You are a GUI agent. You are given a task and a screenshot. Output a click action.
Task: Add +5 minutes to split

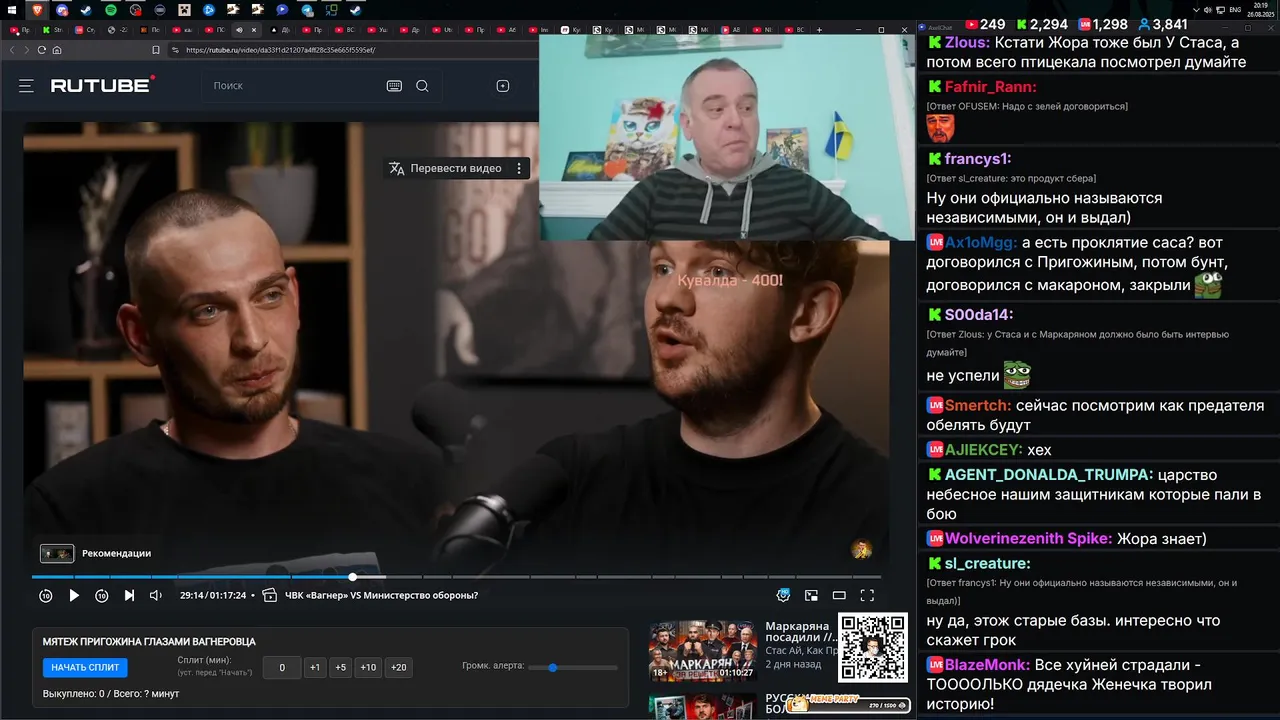pyautogui.click(x=340, y=667)
